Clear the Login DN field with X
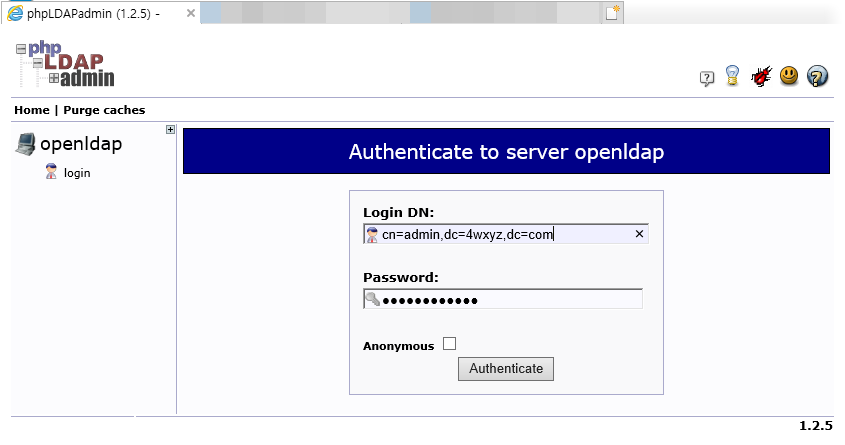This screenshot has width=845, height=445. [x=639, y=234]
